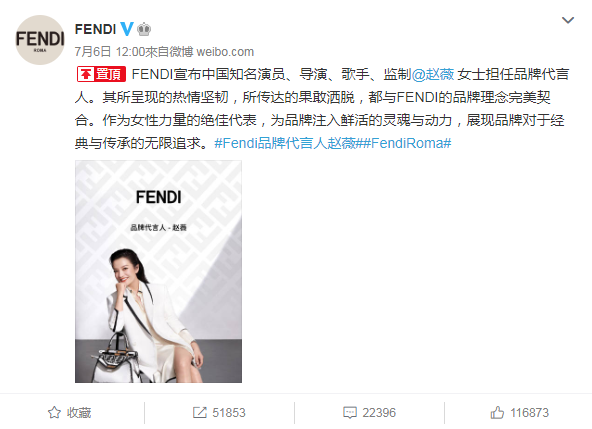Screen dimensions: 592x429
Task: Enlarge the FENDI campaign poster image
Action: point(159,272)
